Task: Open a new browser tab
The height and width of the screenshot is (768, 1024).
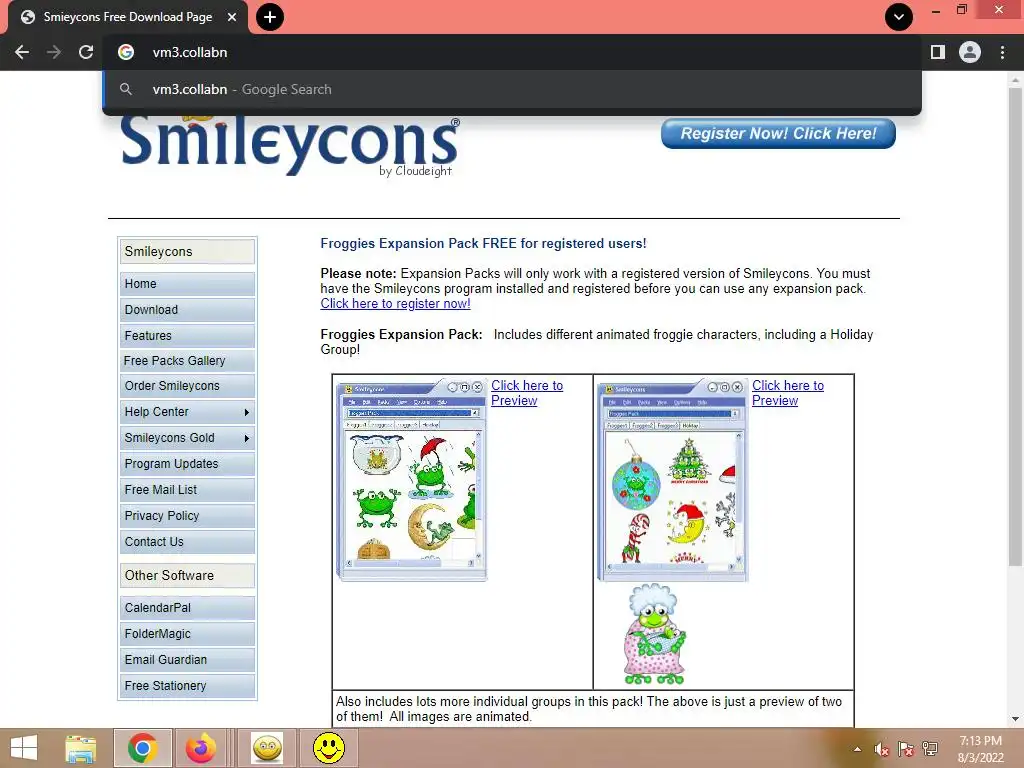Action: (x=270, y=17)
